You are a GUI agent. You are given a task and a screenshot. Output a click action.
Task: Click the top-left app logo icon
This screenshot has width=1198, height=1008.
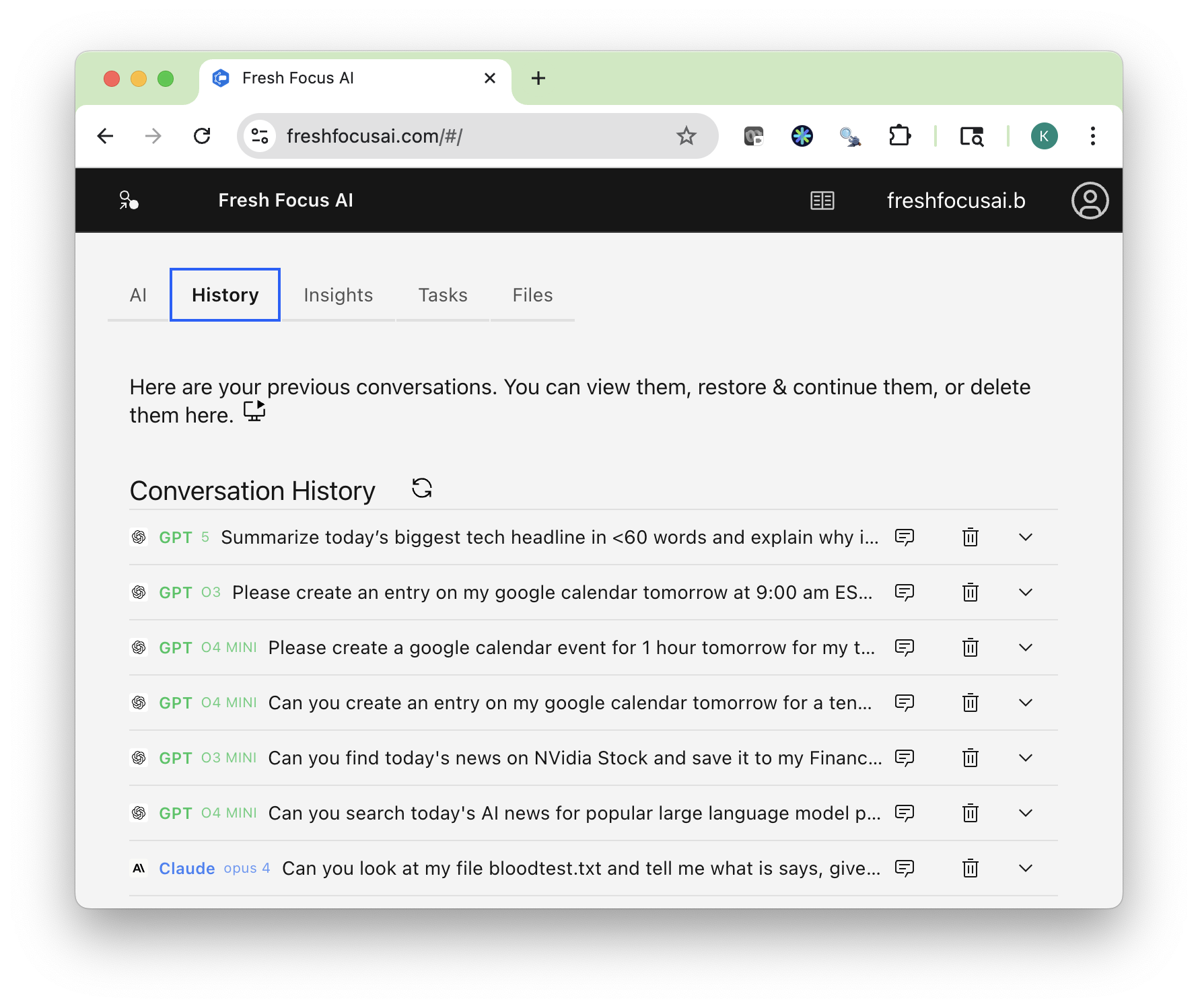[x=129, y=201]
